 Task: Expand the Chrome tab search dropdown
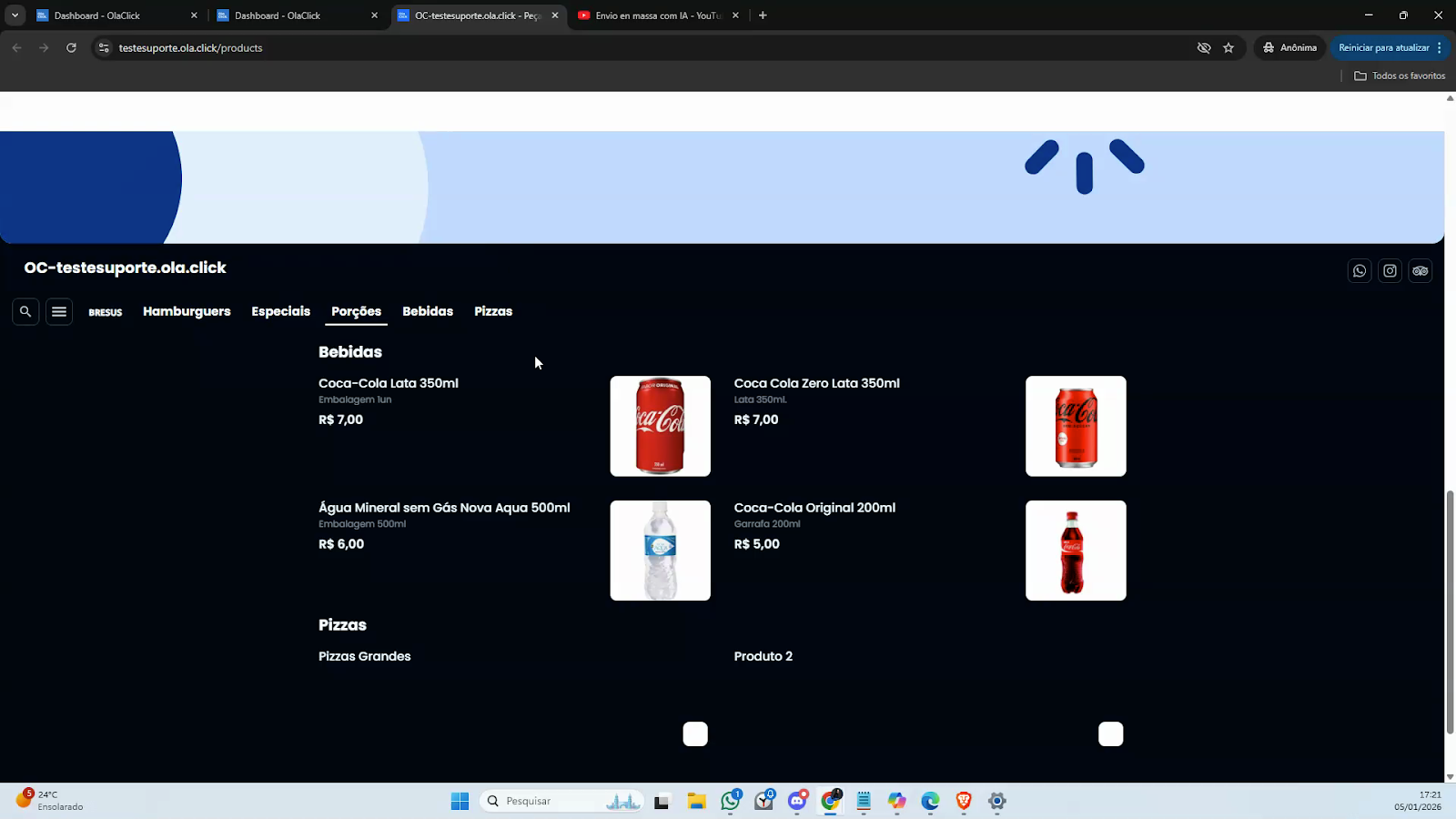click(x=15, y=15)
